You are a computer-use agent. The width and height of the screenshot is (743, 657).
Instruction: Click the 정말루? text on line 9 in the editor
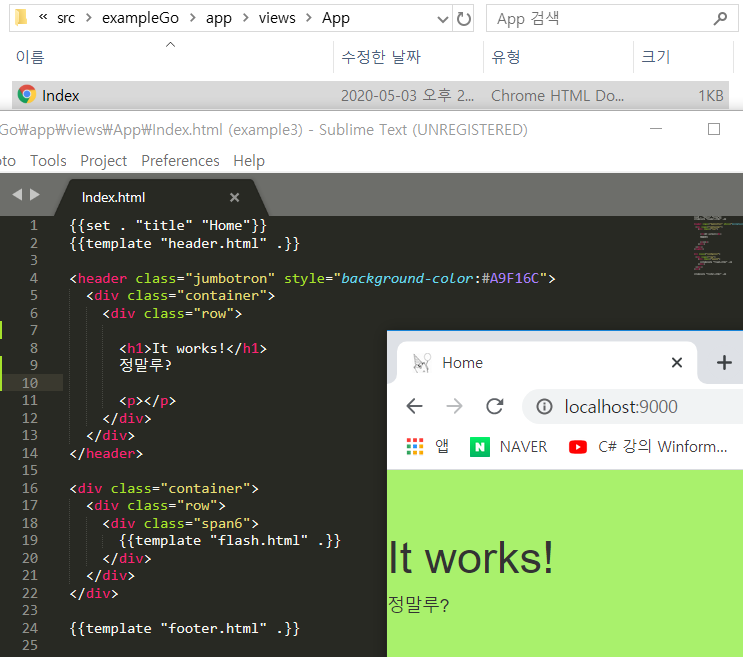145,365
